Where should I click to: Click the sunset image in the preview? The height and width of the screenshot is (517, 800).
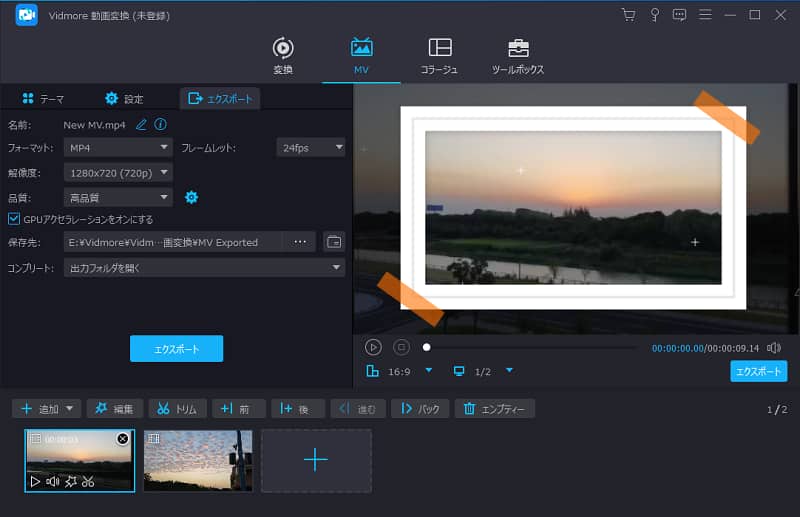pos(573,208)
